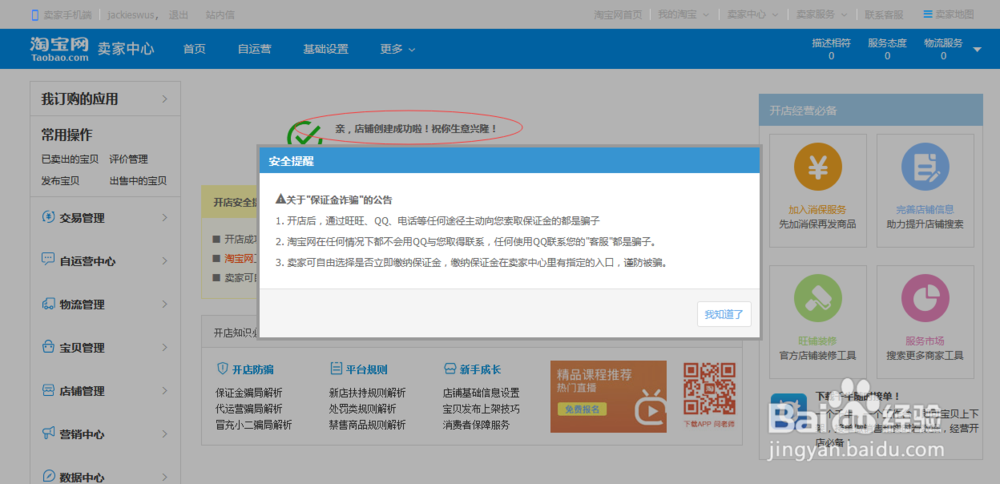The image size is (1000, 484).
Task: Open the 卖家服务 dropdown
Action: pyautogui.click(x=822, y=14)
